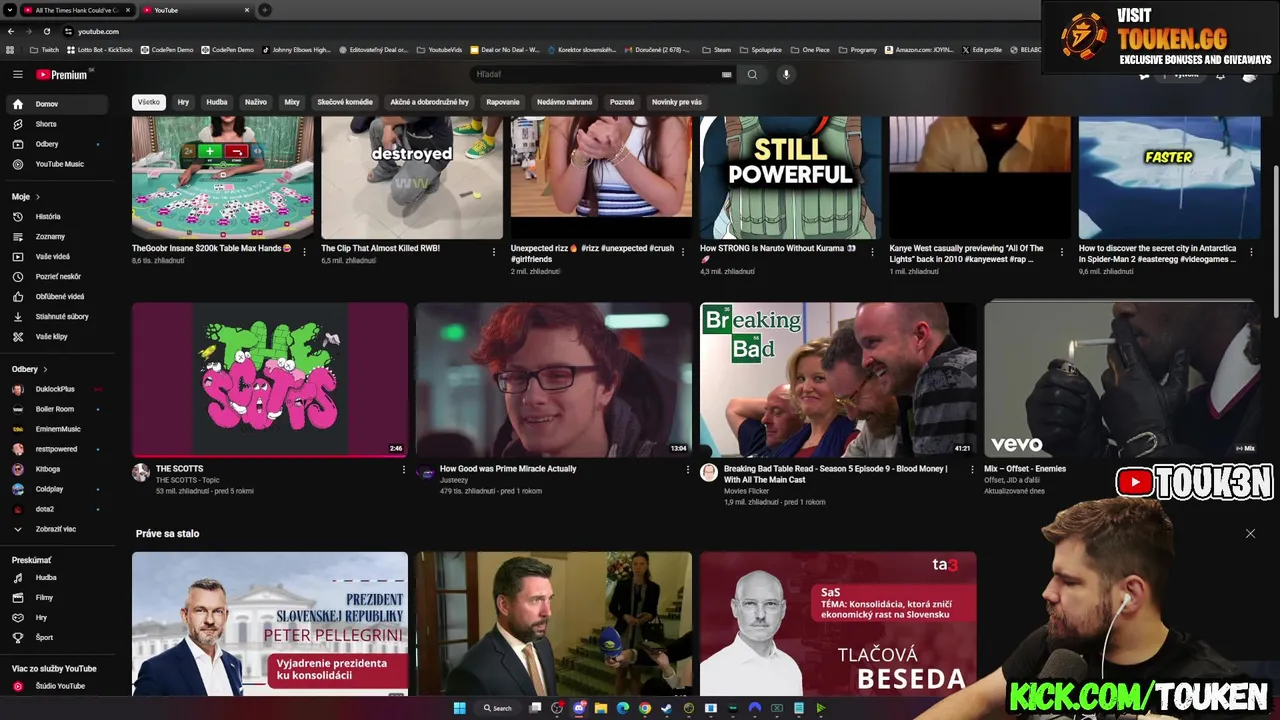Image resolution: width=1280 pixels, height=720 pixels.
Task: Go back with browser back arrow
Action: [x=11, y=31]
